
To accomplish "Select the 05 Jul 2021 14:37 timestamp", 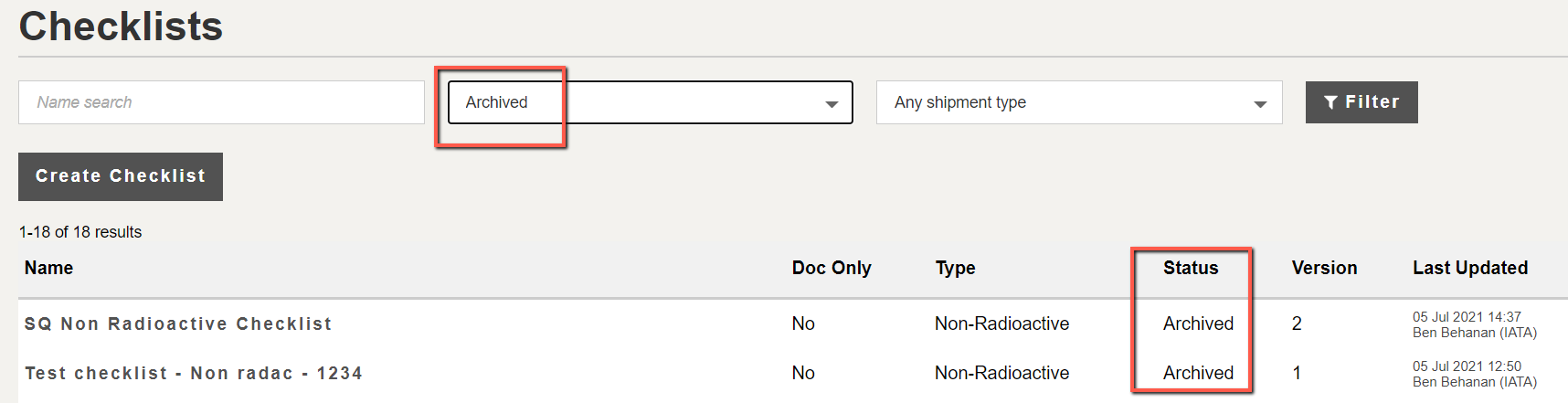I will tap(1467, 317).
